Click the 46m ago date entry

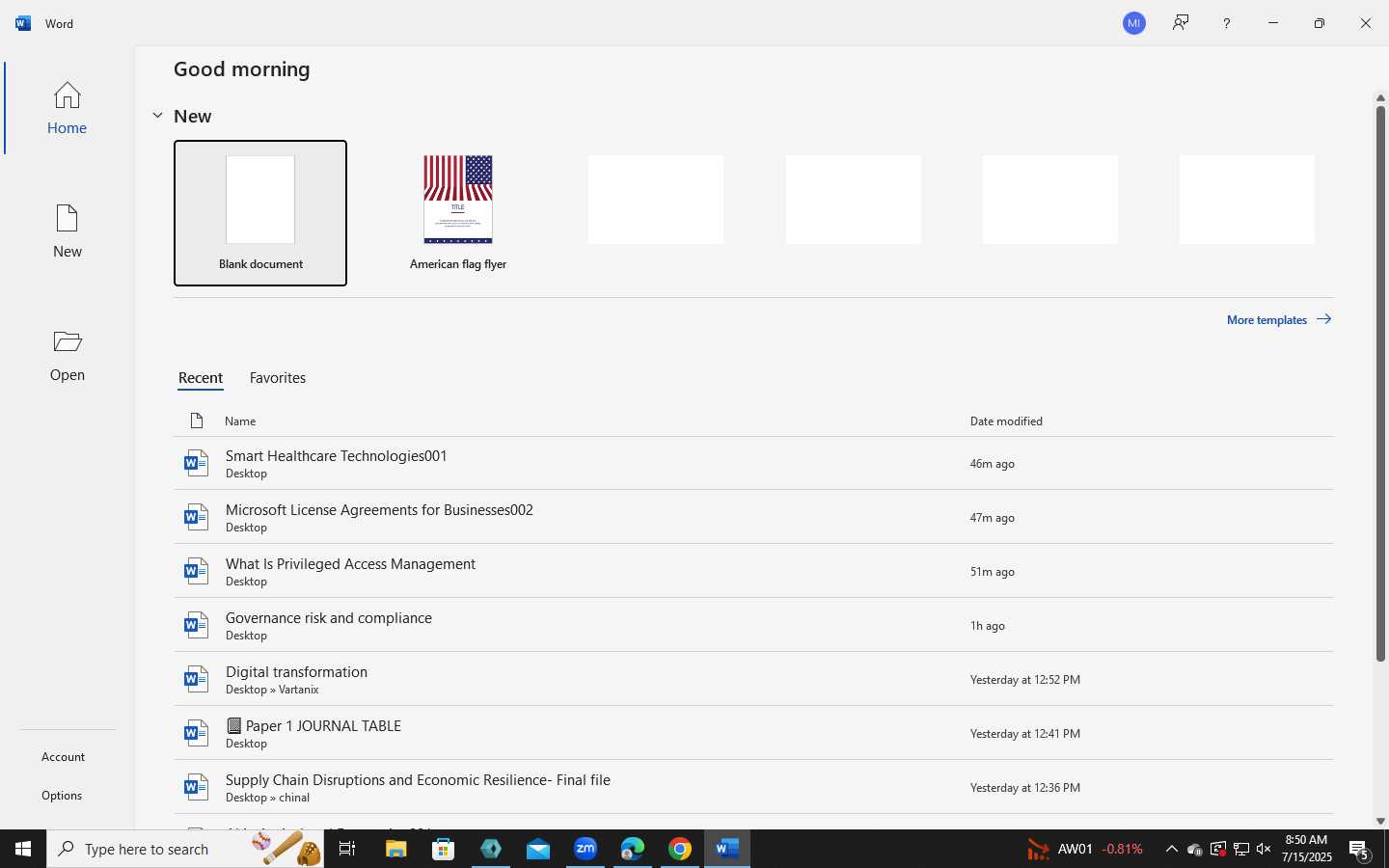(992, 464)
